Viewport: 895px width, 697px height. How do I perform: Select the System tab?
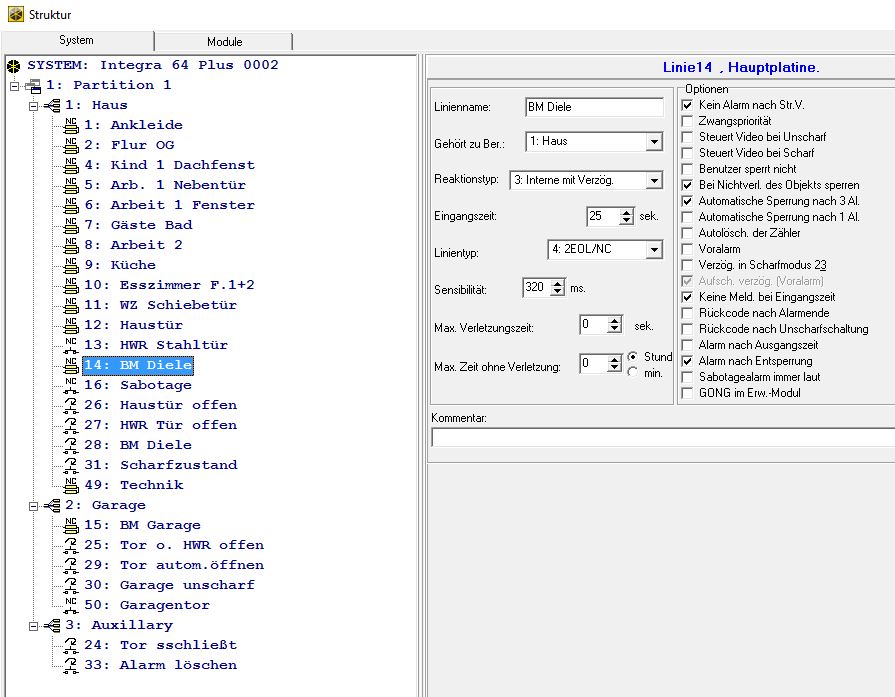(x=76, y=40)
